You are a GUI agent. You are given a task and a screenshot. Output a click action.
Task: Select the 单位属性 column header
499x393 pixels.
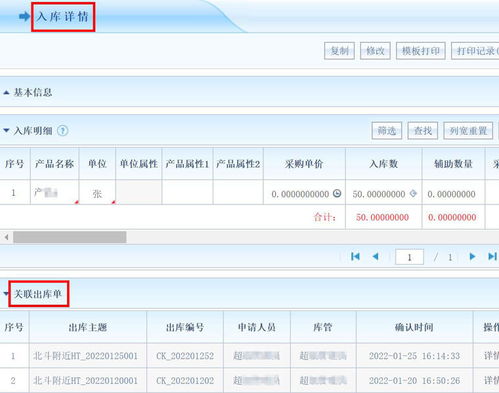point(139,164)
